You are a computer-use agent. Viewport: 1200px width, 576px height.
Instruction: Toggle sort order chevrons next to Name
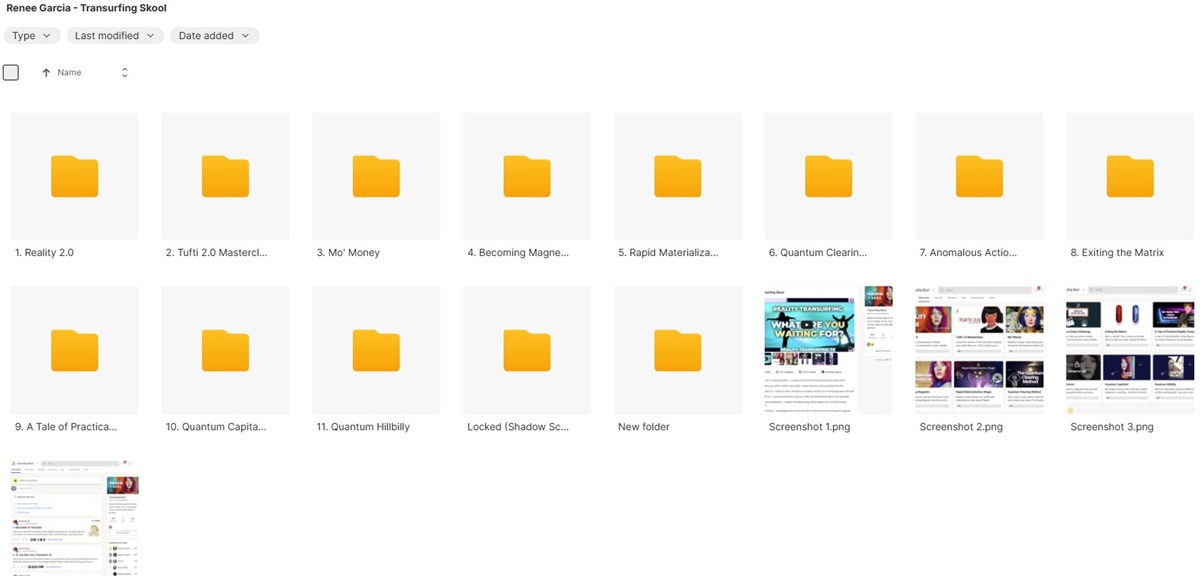(x=124, y=73)
